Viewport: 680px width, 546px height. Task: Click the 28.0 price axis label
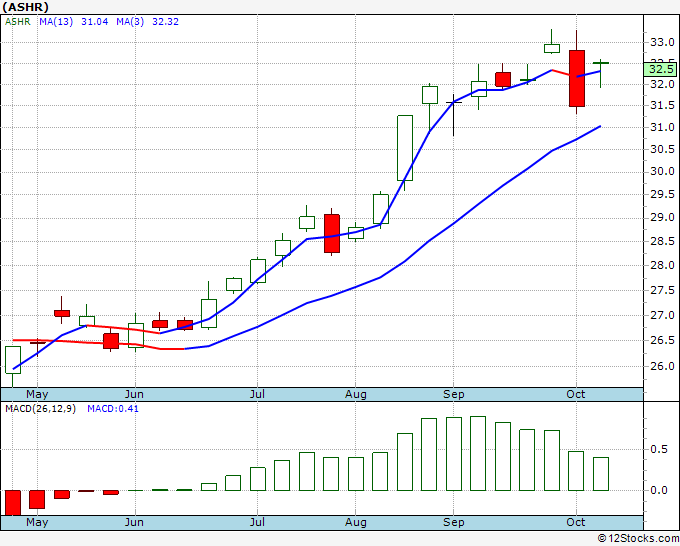point(662,265)
